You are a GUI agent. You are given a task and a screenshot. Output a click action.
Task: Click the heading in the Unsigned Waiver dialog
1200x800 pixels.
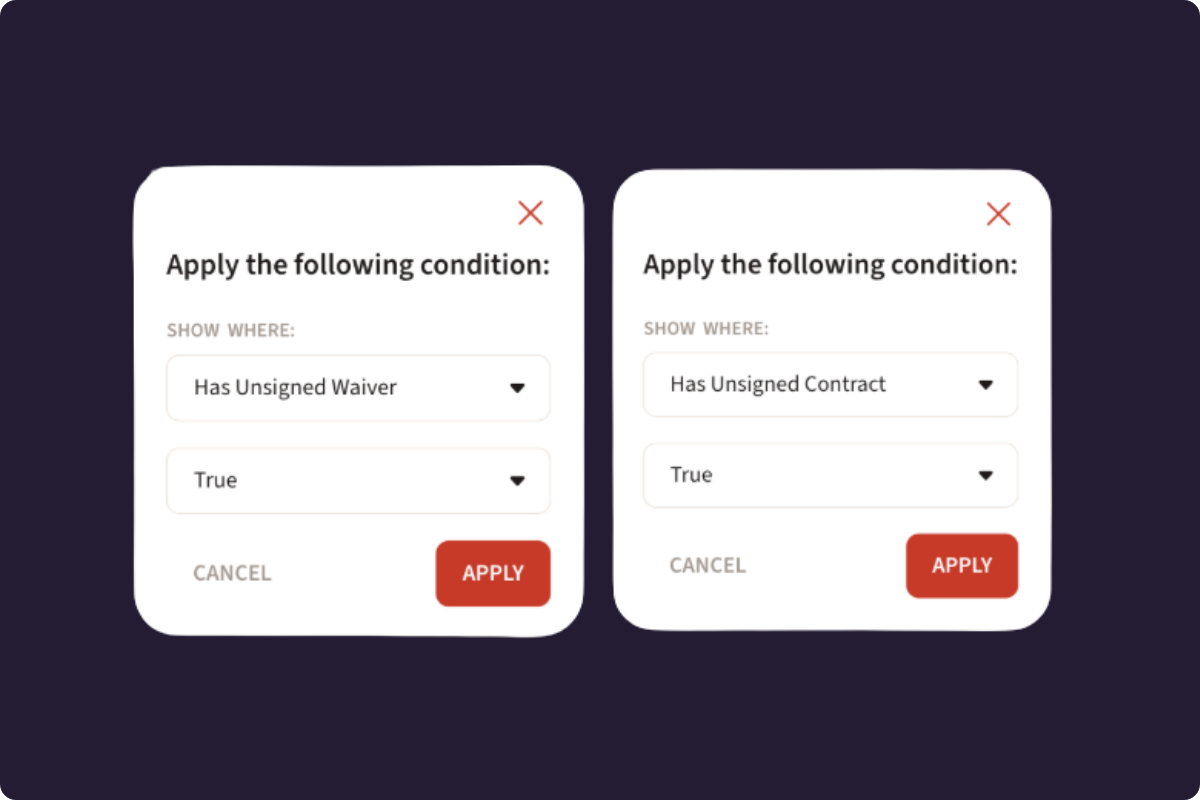coord(358,266)
